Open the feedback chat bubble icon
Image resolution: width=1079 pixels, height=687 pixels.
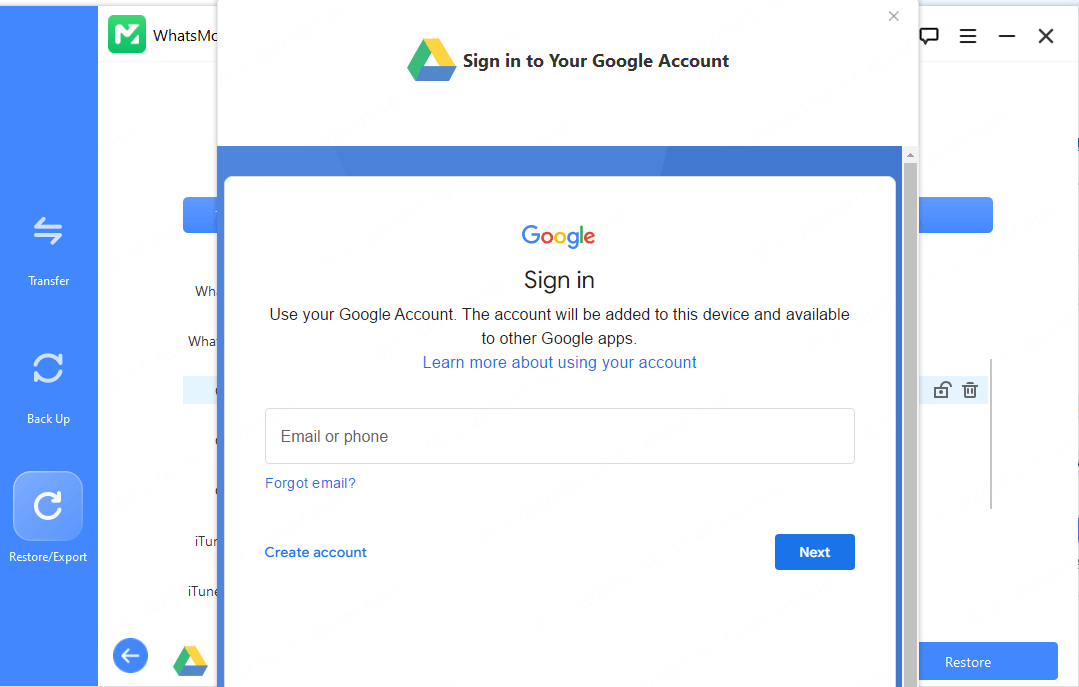[929, 36]
